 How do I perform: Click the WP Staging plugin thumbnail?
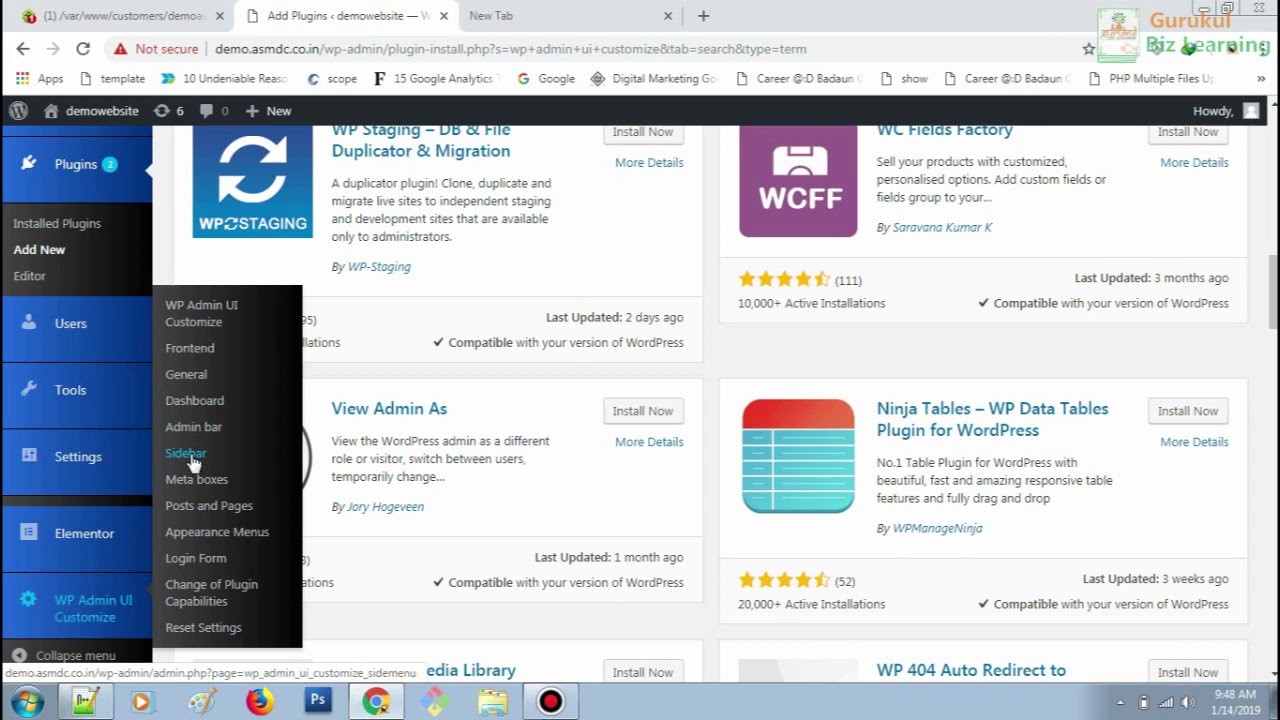point(252,181)
